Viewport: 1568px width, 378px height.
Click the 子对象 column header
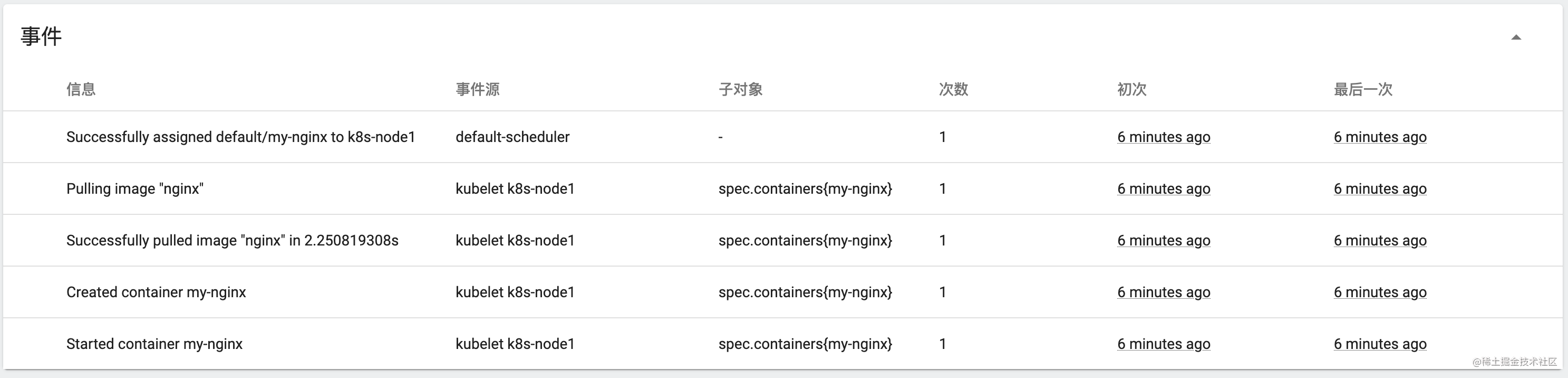click(741, 89)
